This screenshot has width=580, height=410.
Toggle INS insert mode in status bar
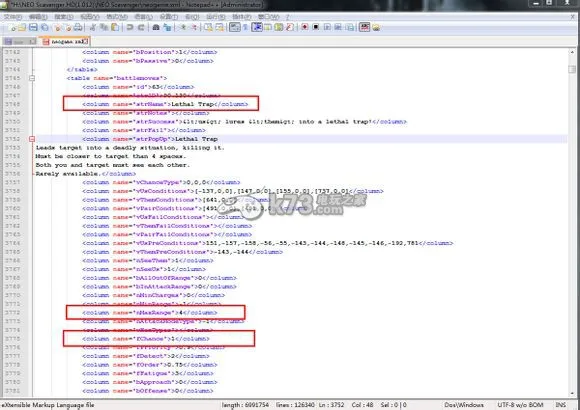[560, 405]
